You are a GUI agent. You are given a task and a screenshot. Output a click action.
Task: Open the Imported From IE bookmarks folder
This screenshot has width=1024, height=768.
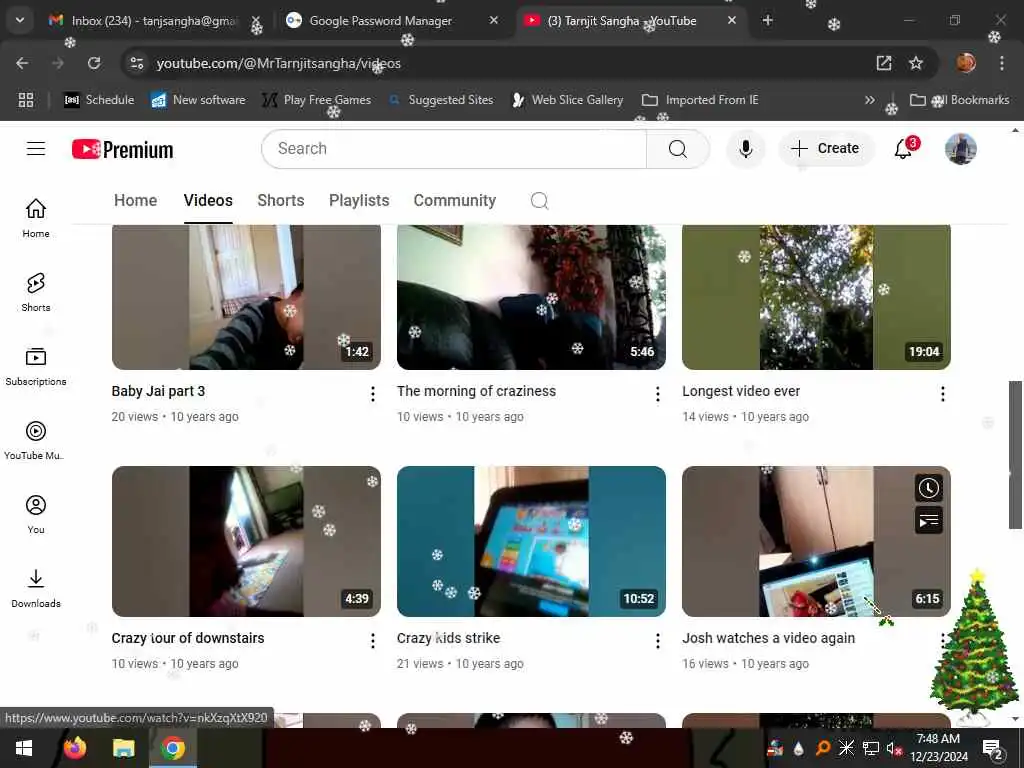tap(700, 100)
